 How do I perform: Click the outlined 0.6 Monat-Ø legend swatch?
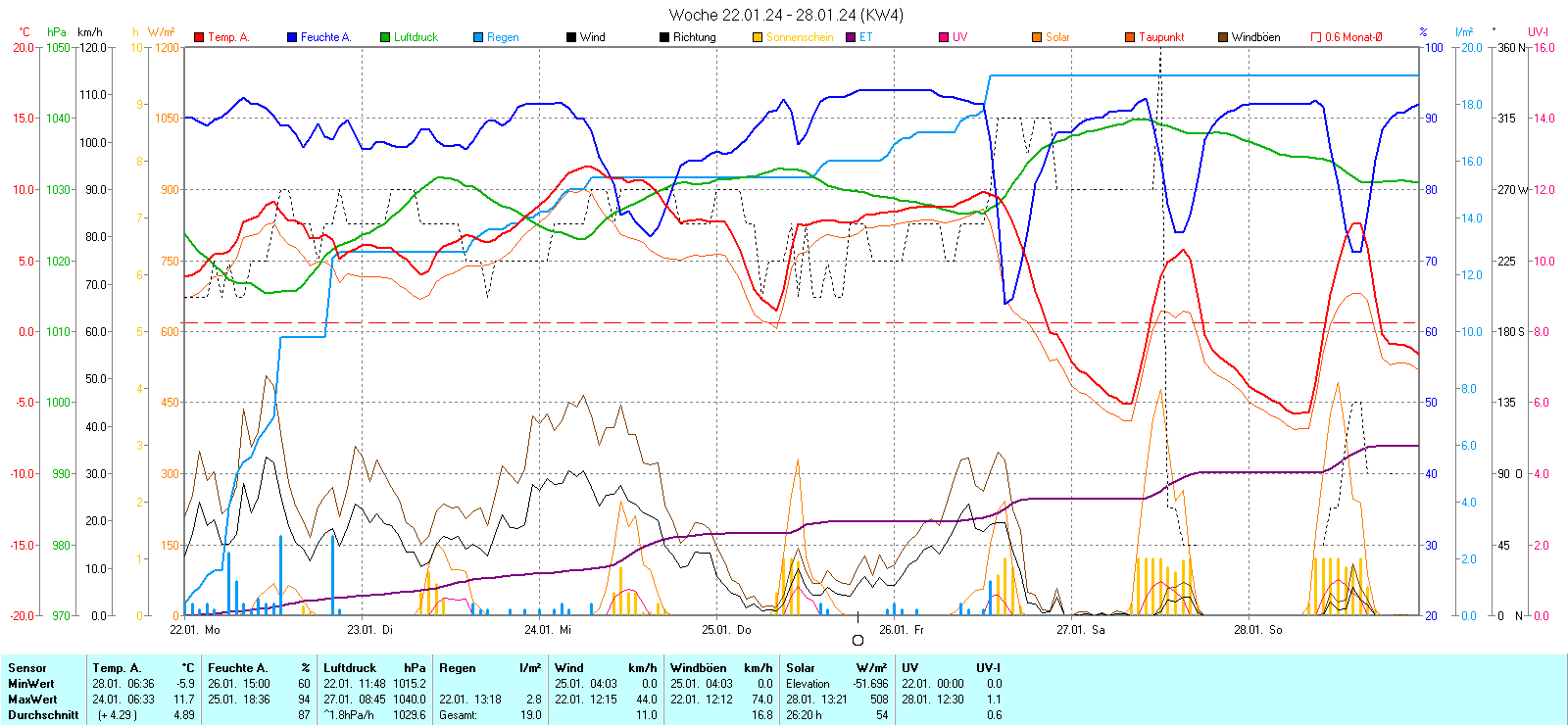tap(1316, 37)
